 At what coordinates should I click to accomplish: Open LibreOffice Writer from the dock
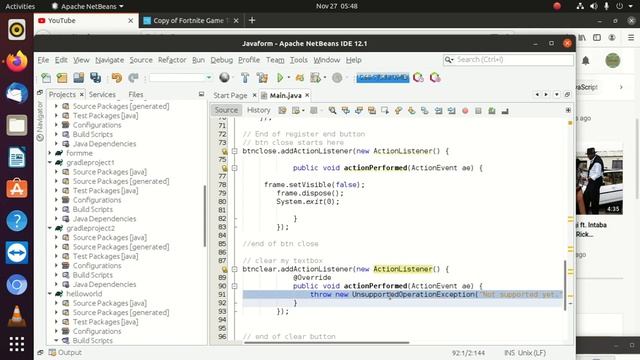(17, 157)
